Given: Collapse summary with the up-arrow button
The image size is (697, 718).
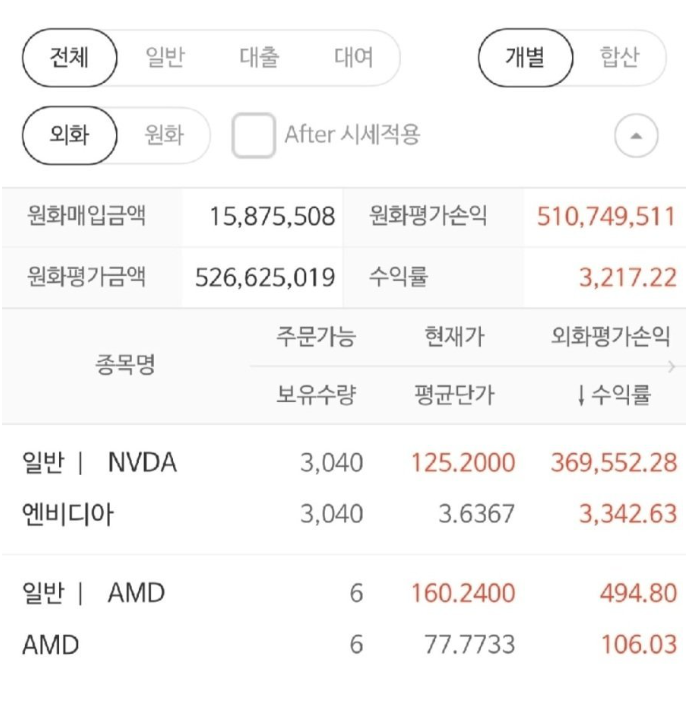Looking at the screenshot, I should coord(636,136).
